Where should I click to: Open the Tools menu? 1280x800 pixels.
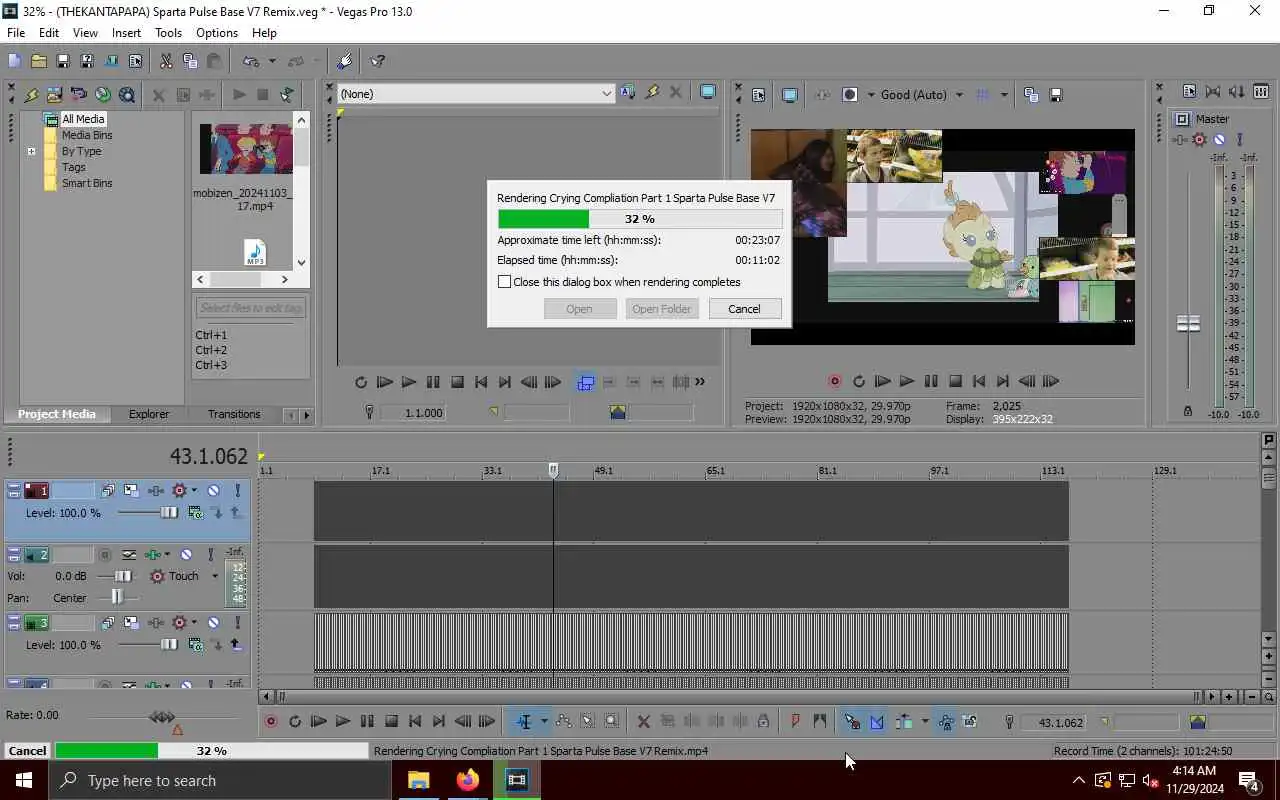pos(168,33)
